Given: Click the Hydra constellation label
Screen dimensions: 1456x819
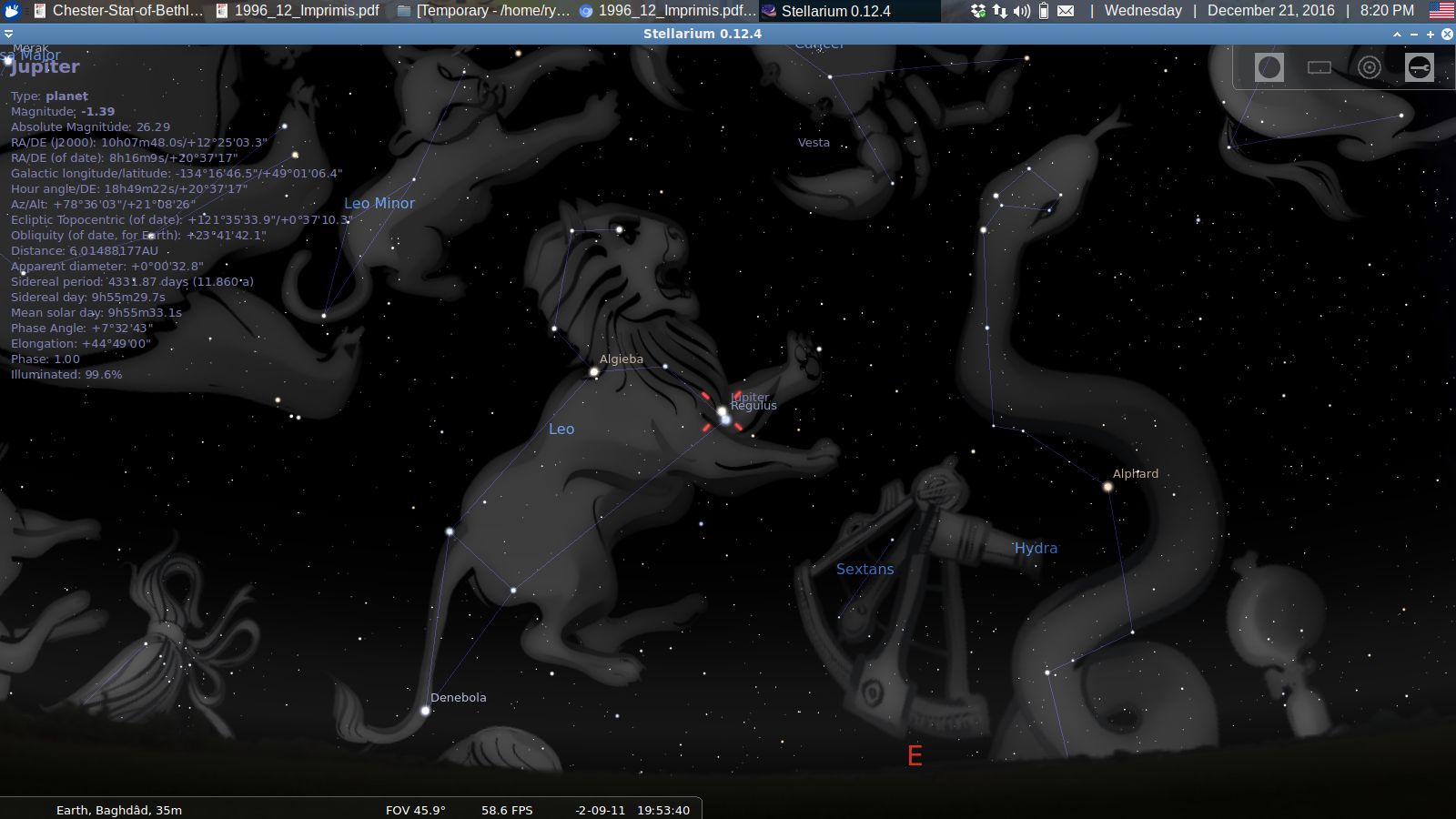Looking at the screenshot, I should pyautogui.click(x=1036, y=548).
